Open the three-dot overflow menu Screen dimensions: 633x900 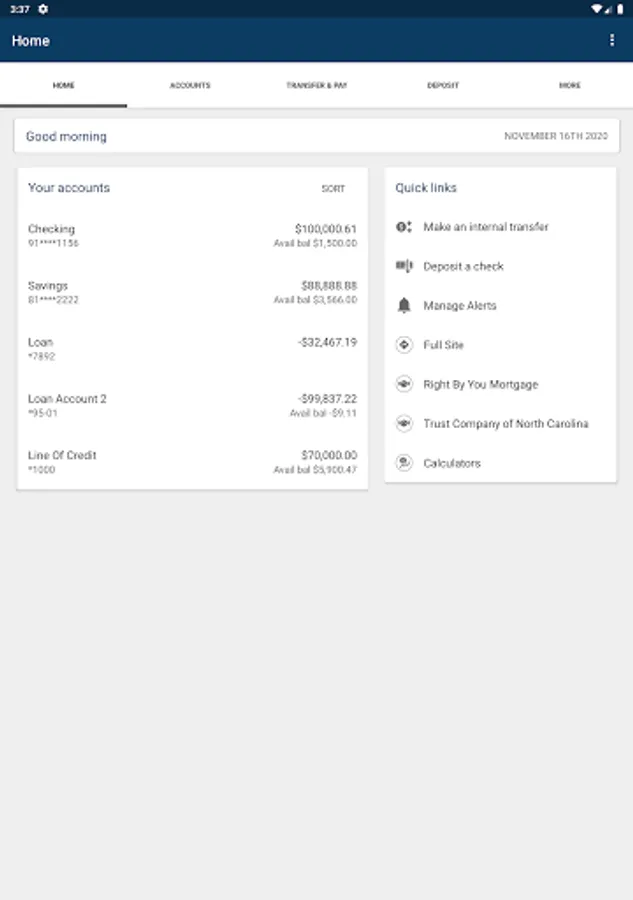click(x=612, y=40)
